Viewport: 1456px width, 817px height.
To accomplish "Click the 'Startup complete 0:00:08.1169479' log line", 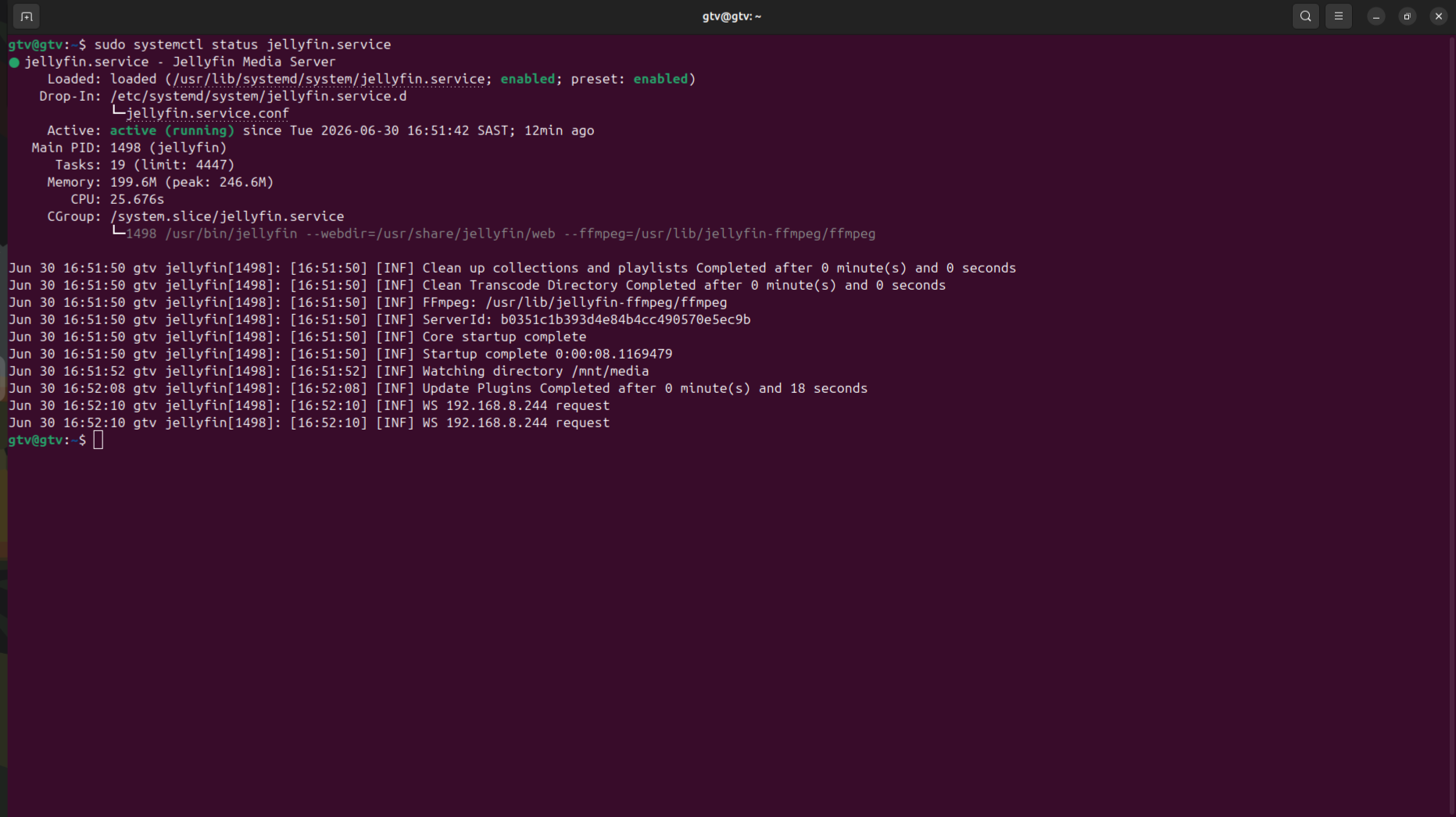I will (x=340, y=354).
